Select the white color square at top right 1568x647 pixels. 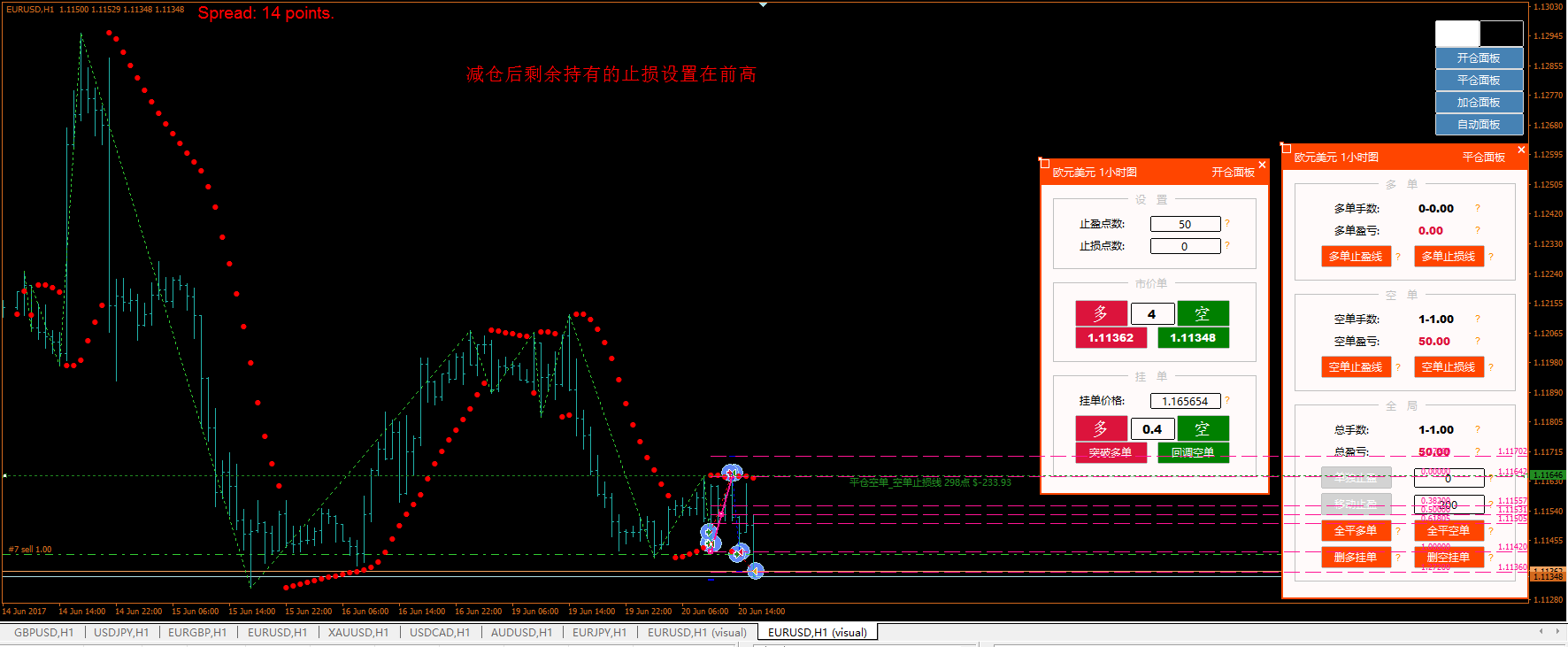pyautogui.click(x=1457, y=34)
